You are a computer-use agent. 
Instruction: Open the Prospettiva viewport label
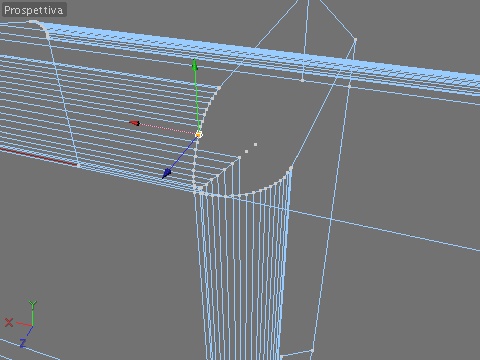(x=34, y=10)
